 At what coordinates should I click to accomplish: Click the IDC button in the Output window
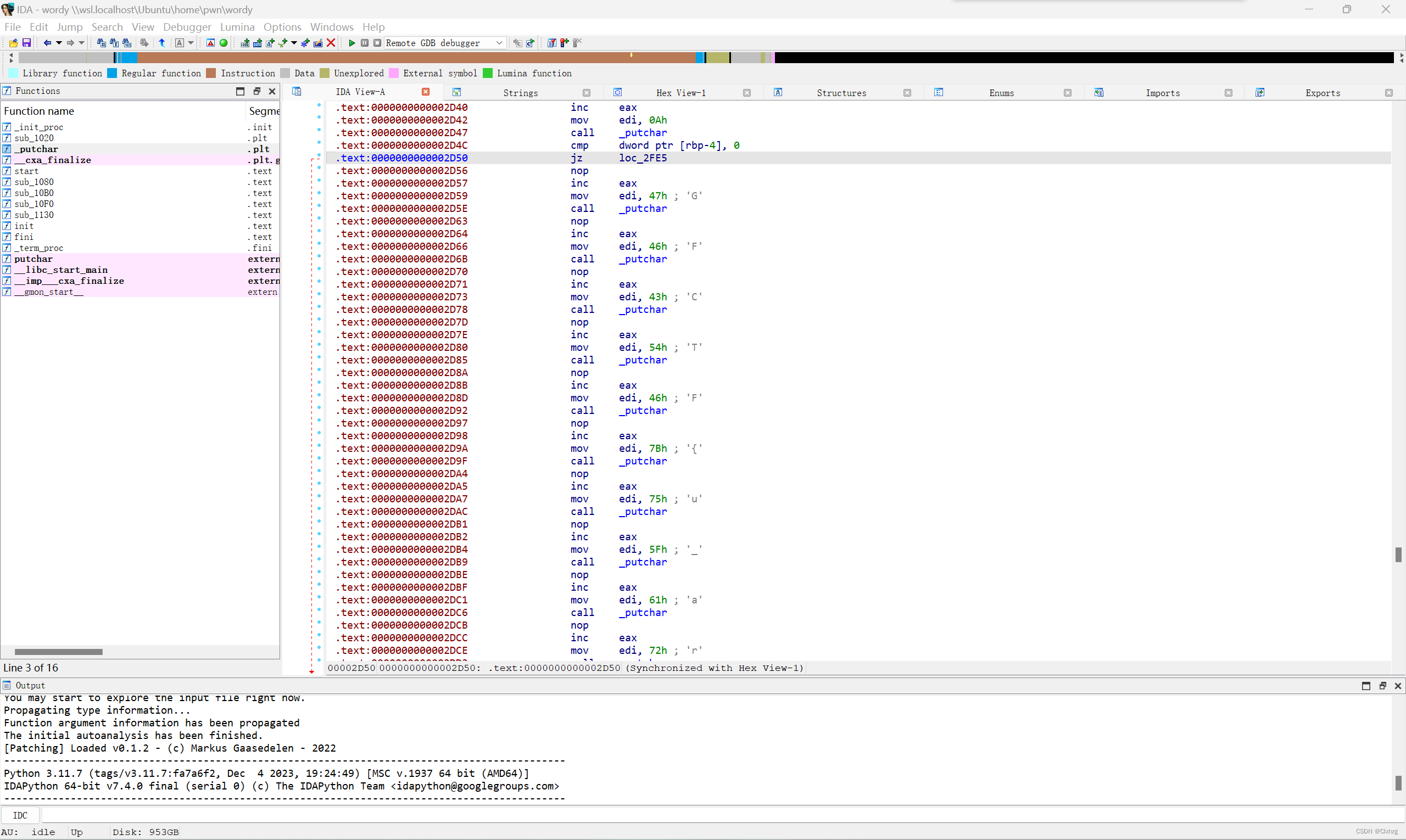(x=21, y=815)
